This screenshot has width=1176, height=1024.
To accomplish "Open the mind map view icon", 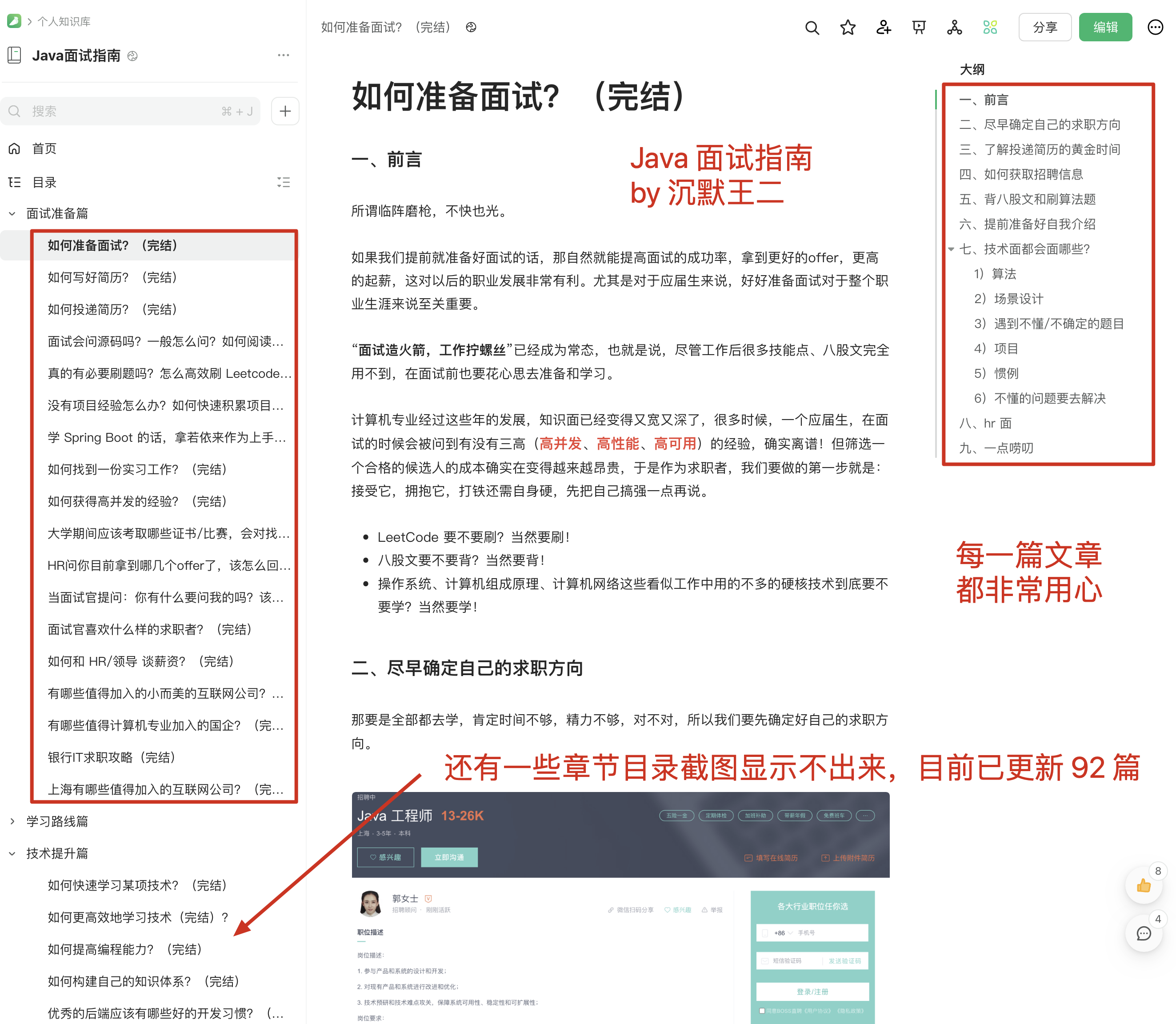I will coord(954,27).
